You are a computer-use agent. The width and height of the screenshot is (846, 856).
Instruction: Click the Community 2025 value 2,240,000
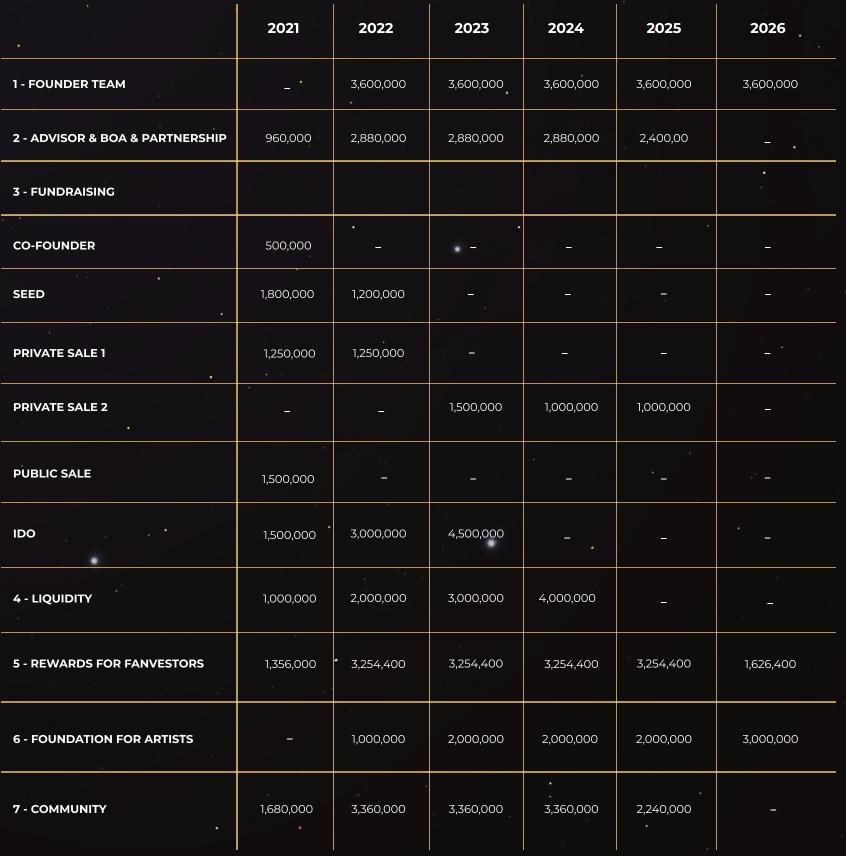coord(664,809)
